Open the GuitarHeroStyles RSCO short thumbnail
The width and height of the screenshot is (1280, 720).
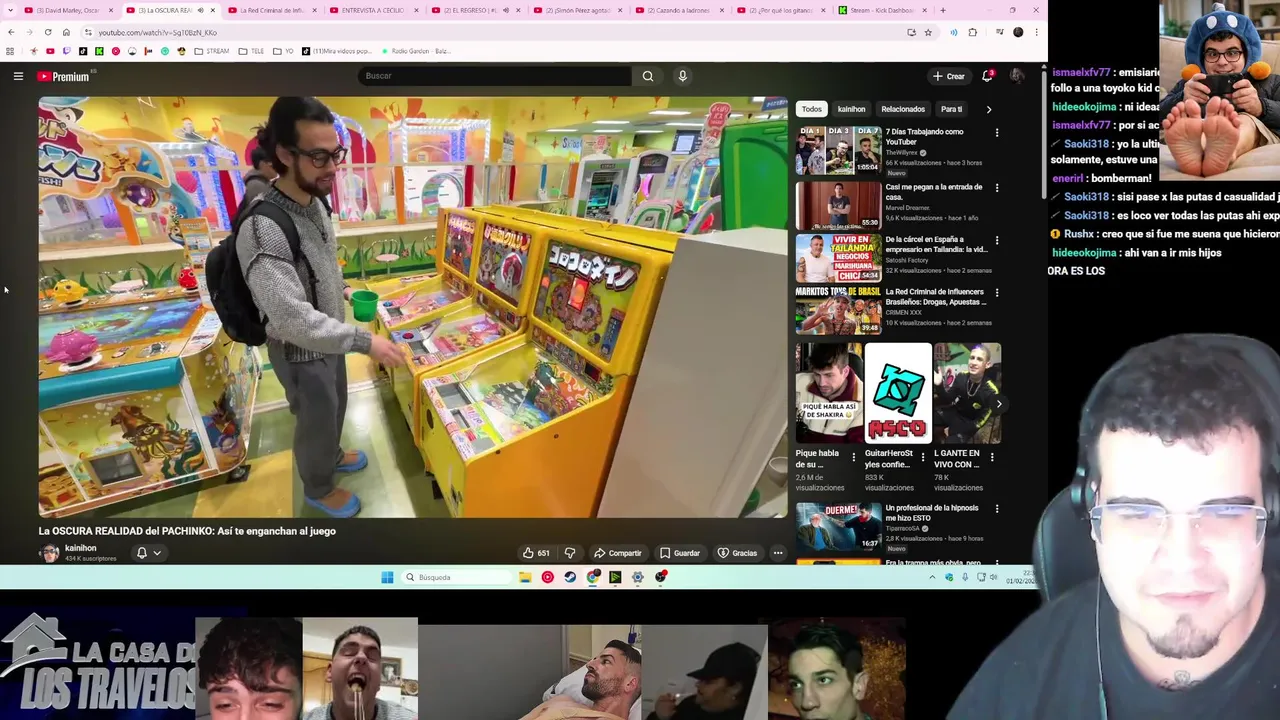pyautogui.click(x=898, y=393)
